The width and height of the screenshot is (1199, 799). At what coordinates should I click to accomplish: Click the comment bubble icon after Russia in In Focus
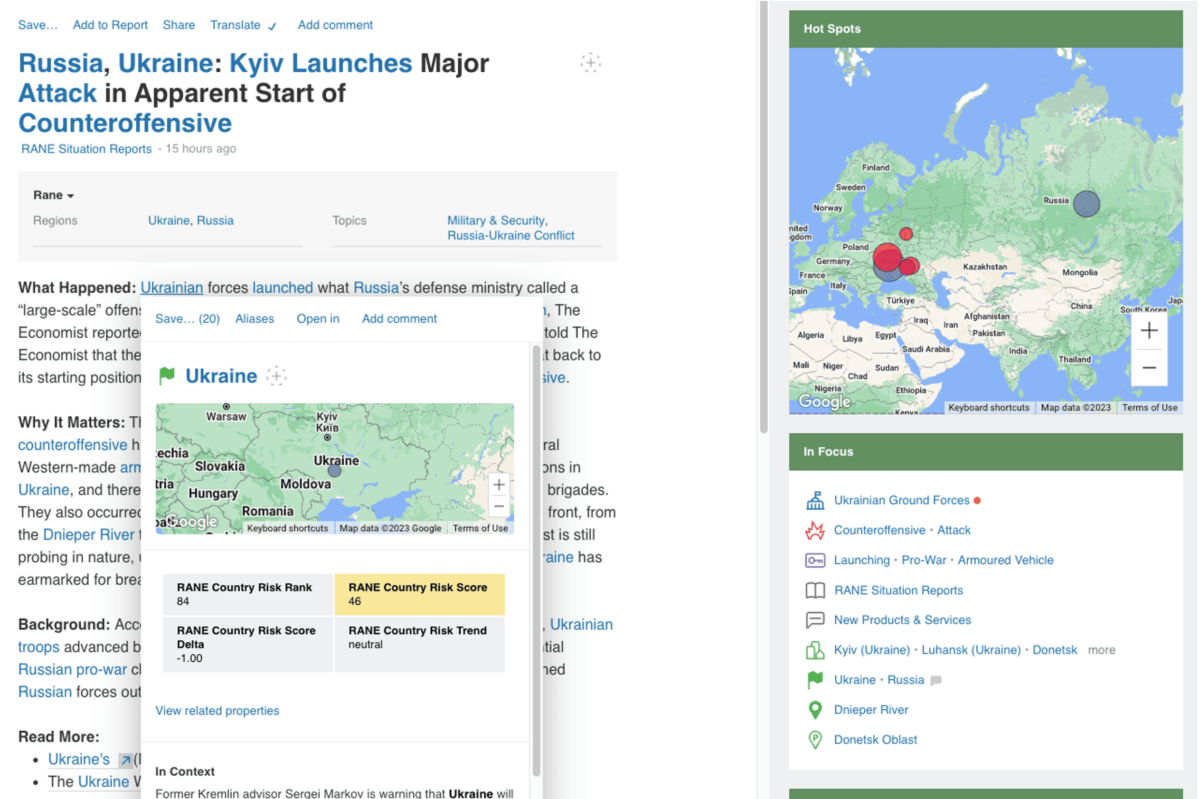(x=936, y=680)
